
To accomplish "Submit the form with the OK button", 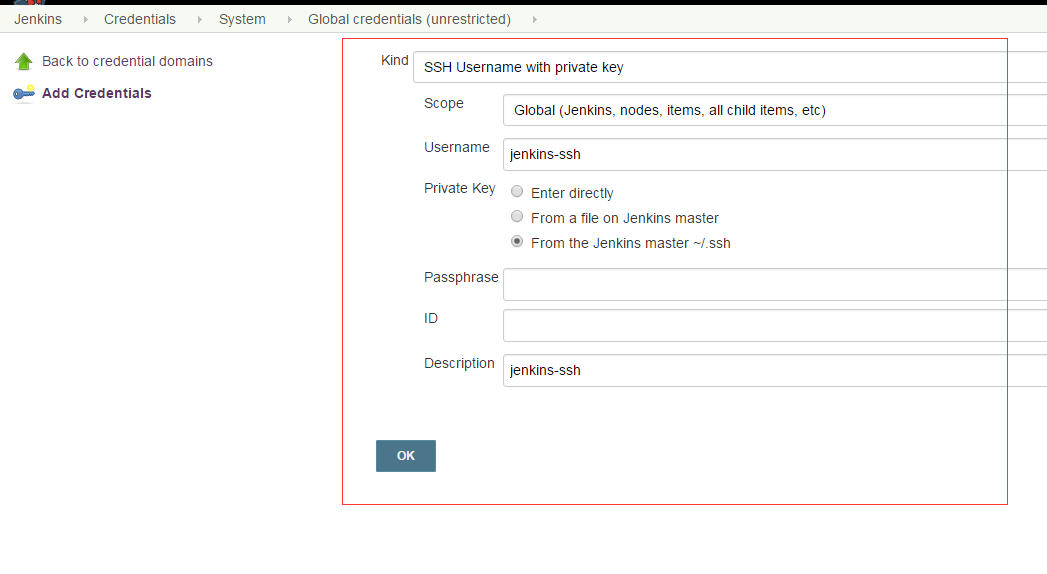I will pyautogui.click(x=406, y=456).
